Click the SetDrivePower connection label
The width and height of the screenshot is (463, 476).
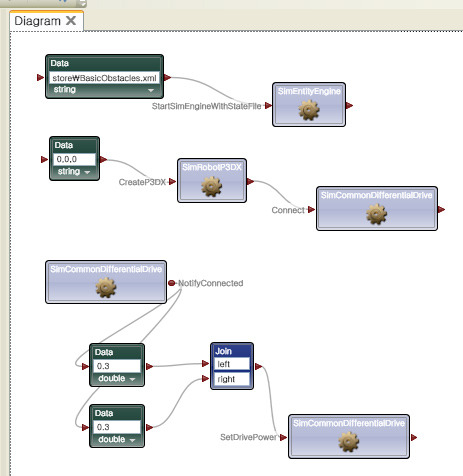(x=248, y=437)
